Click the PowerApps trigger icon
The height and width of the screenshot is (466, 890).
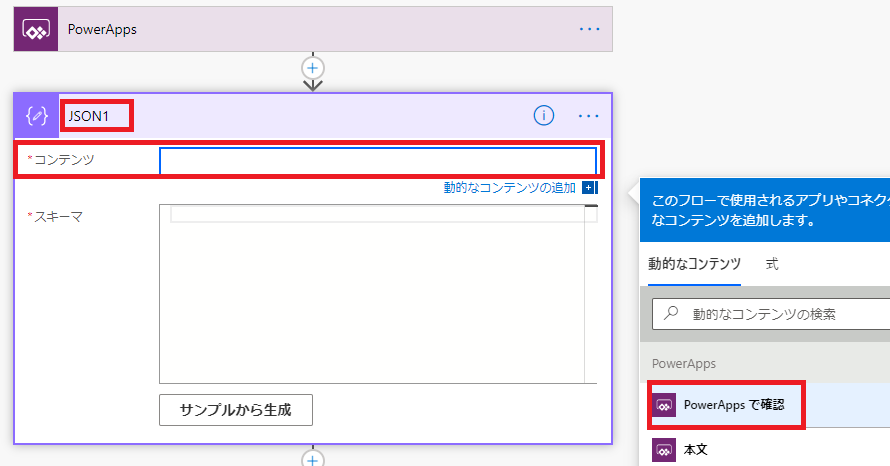tap(36, 30)
